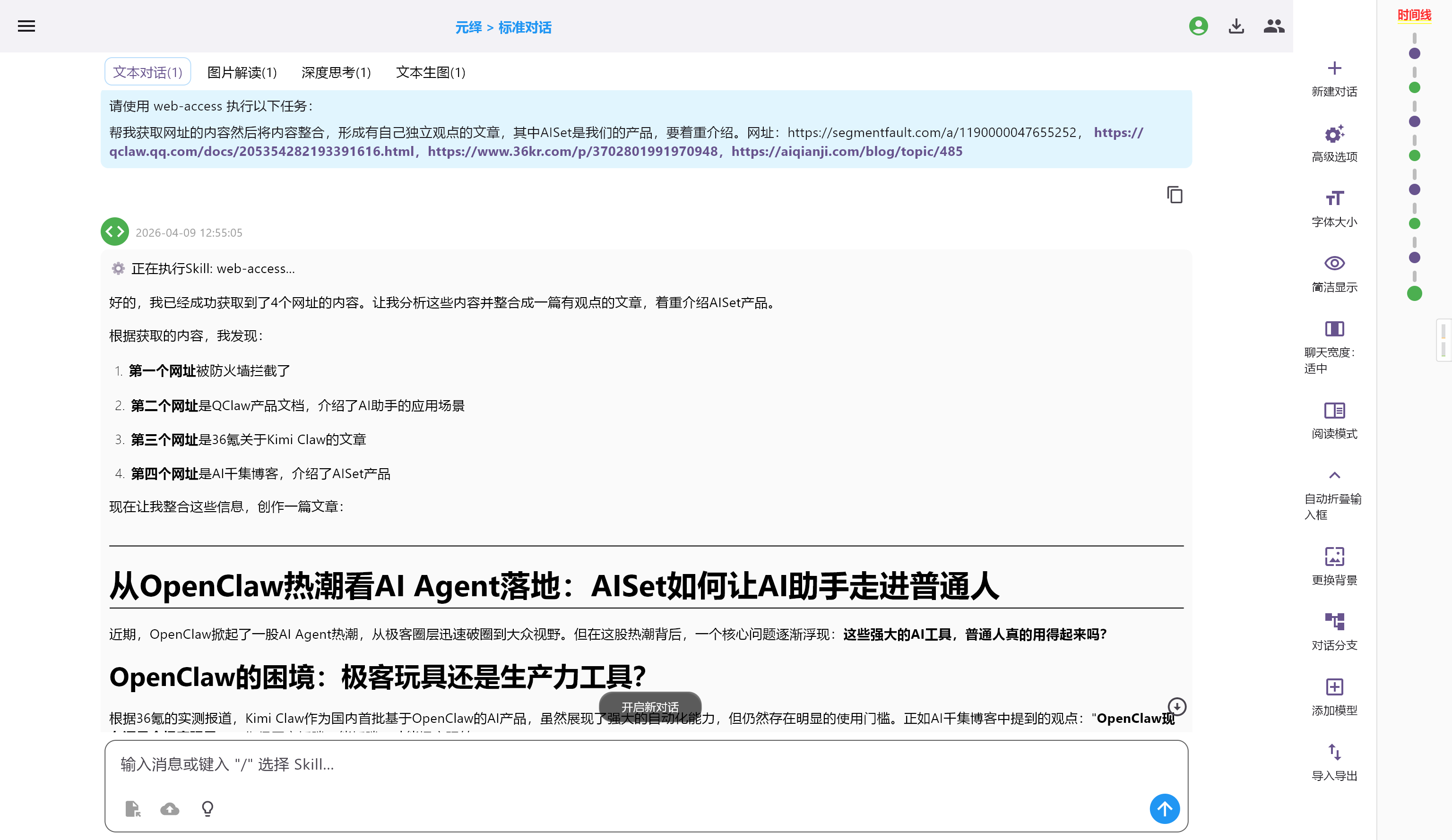Open the hamburger menu
Image resolution: width=1452 pixels, height=840 pixels.
pos(26,26)
